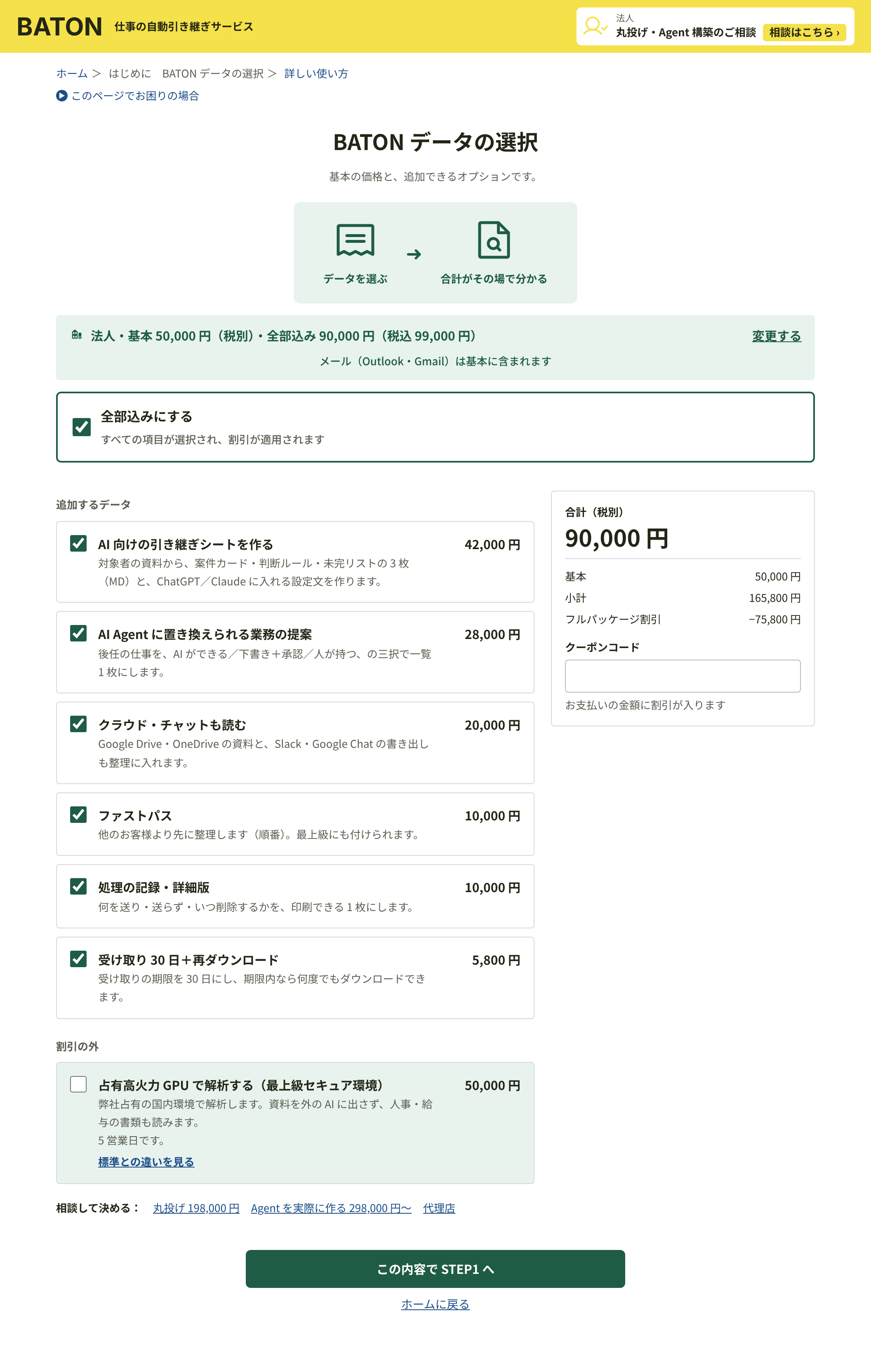
Task: Click 変更する link in plan banner
Action: (777, 336)
